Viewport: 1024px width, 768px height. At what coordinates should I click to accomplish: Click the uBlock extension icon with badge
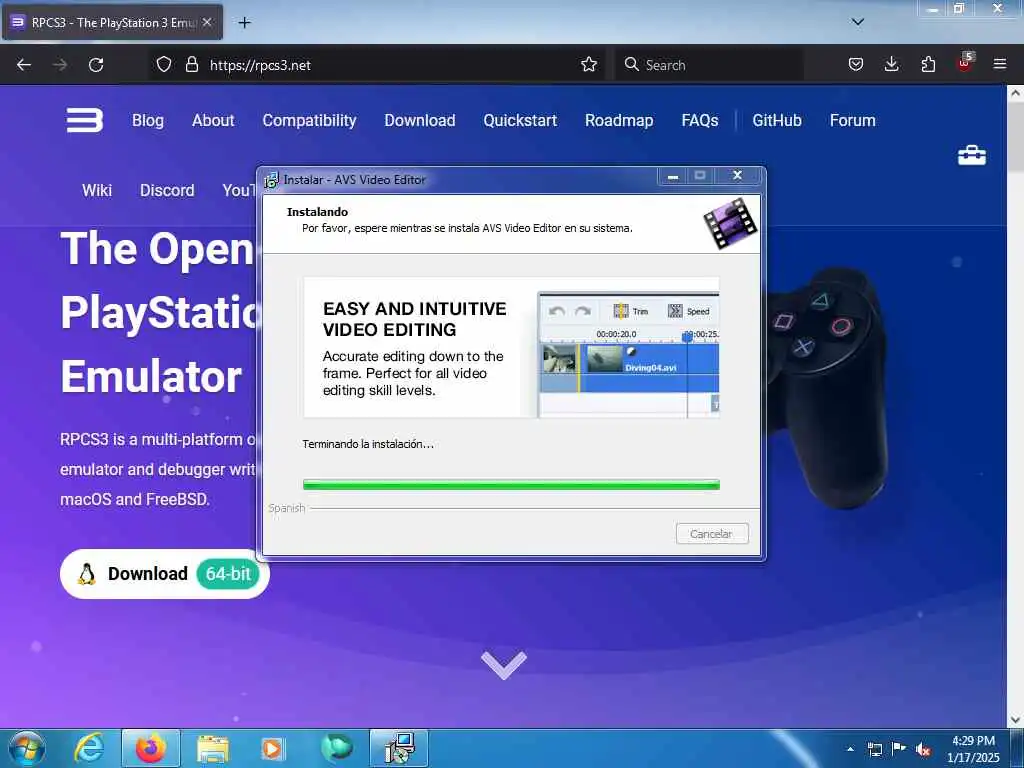(965, 63)
